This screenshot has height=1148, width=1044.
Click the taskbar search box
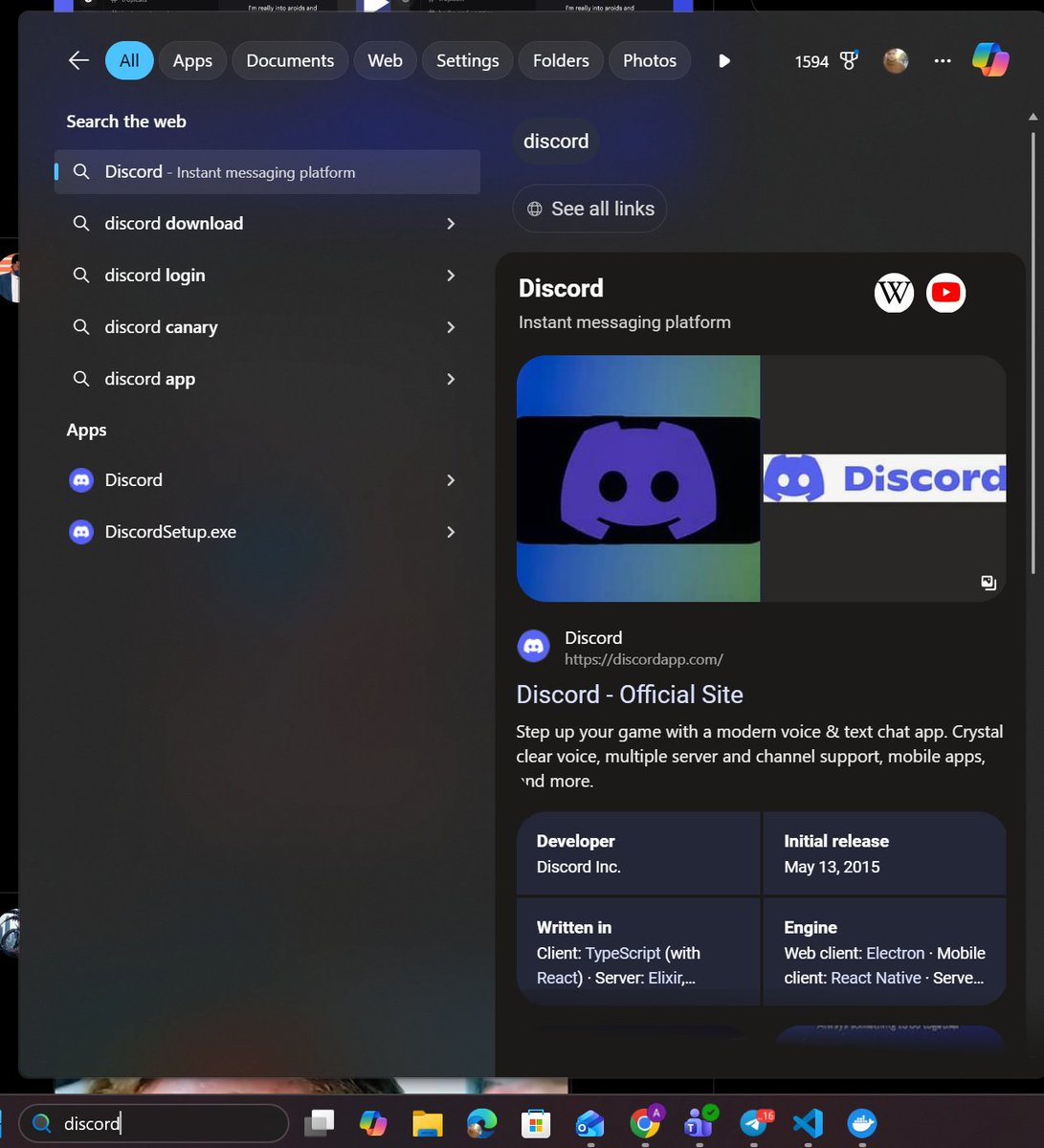pyautogui.click(x=154, y=1123)
